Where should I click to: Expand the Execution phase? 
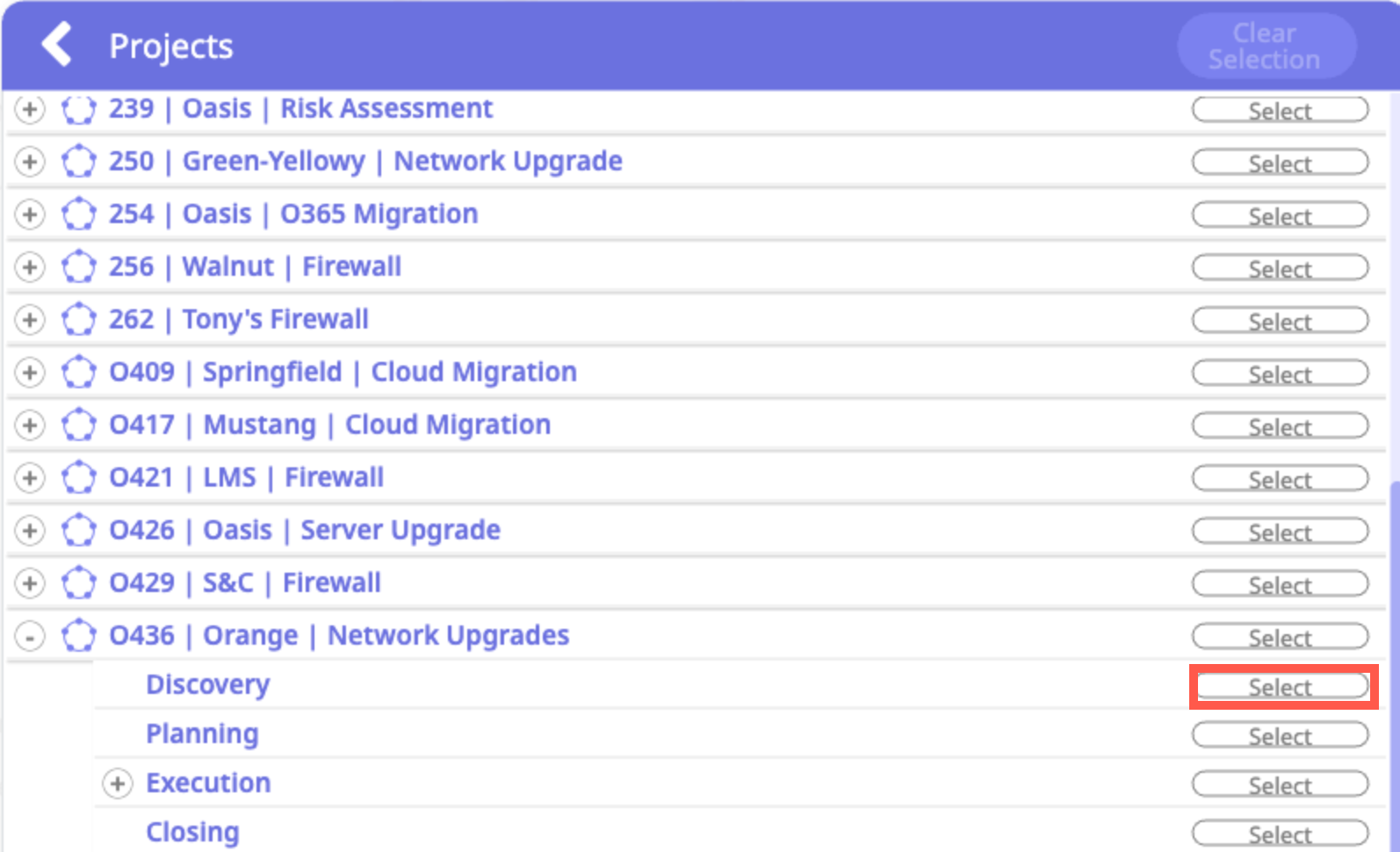(118, 783)
